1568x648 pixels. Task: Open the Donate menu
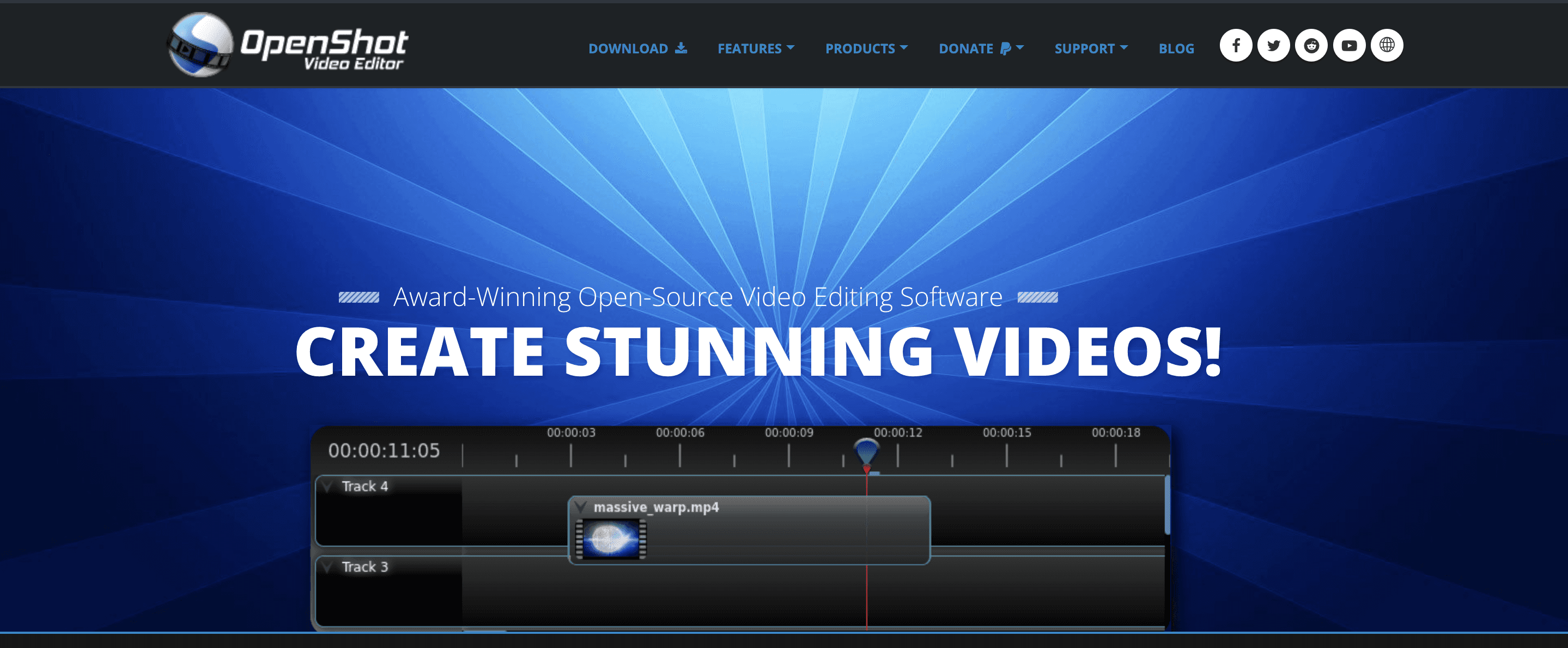[965, 48]
